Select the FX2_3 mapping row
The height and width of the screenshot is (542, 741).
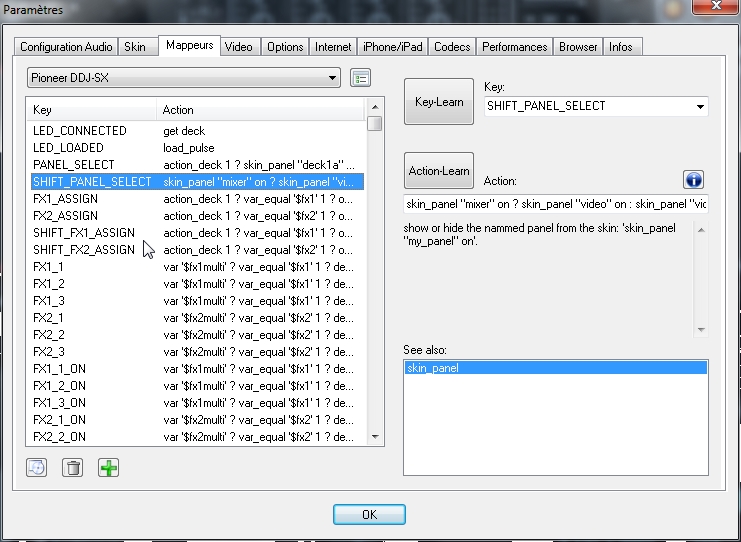click(197, 352)
